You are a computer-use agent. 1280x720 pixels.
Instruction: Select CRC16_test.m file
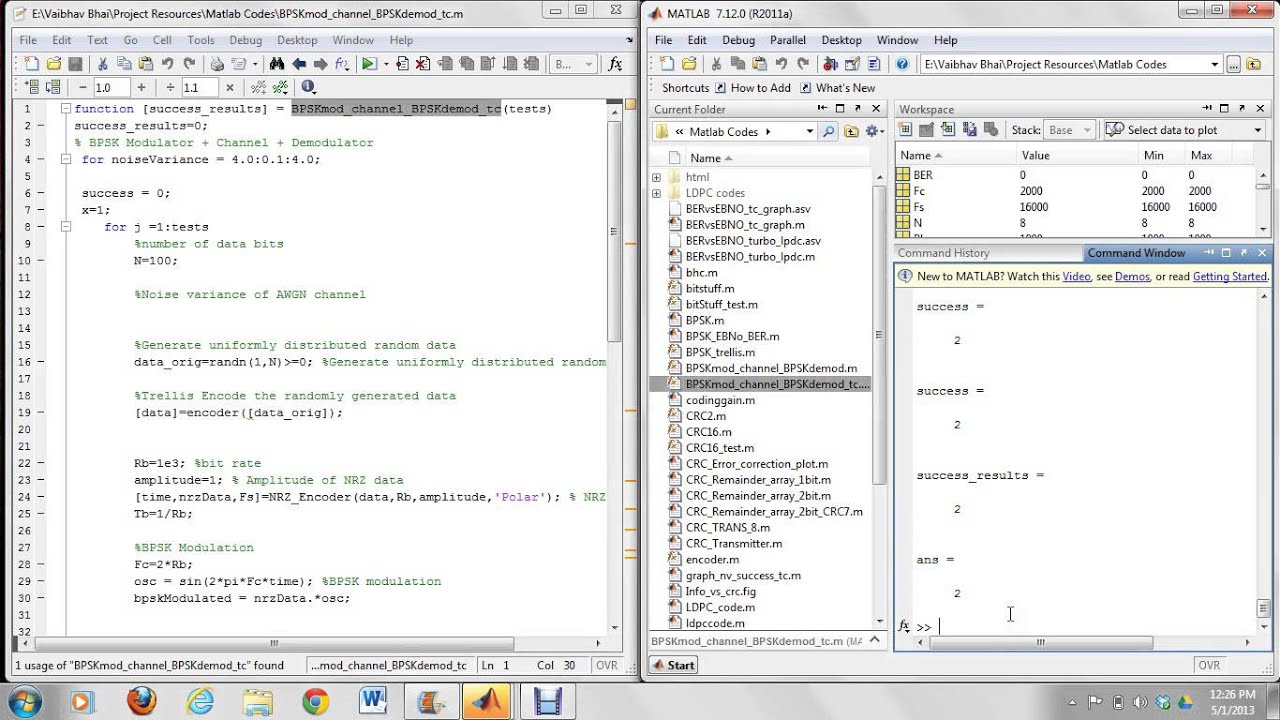[719, 448]
